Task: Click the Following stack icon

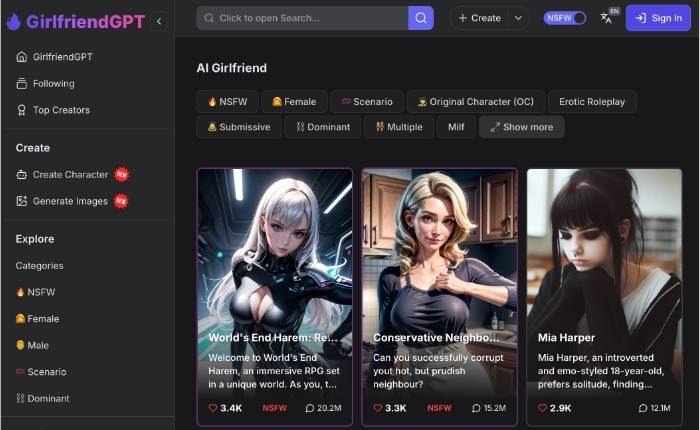Action: (x=21, y=83)
